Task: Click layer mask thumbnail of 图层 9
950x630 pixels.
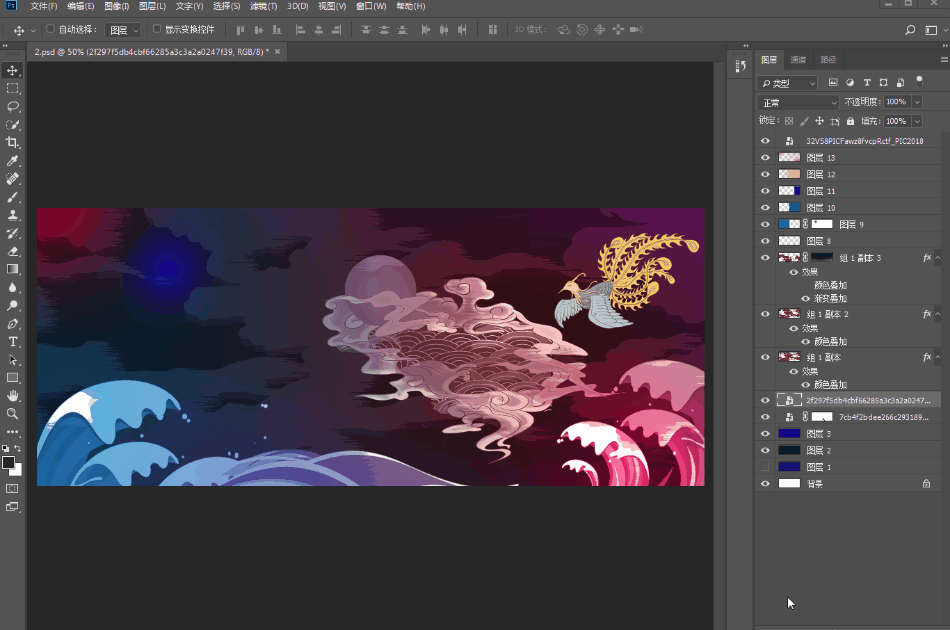Action: [822, 224]
